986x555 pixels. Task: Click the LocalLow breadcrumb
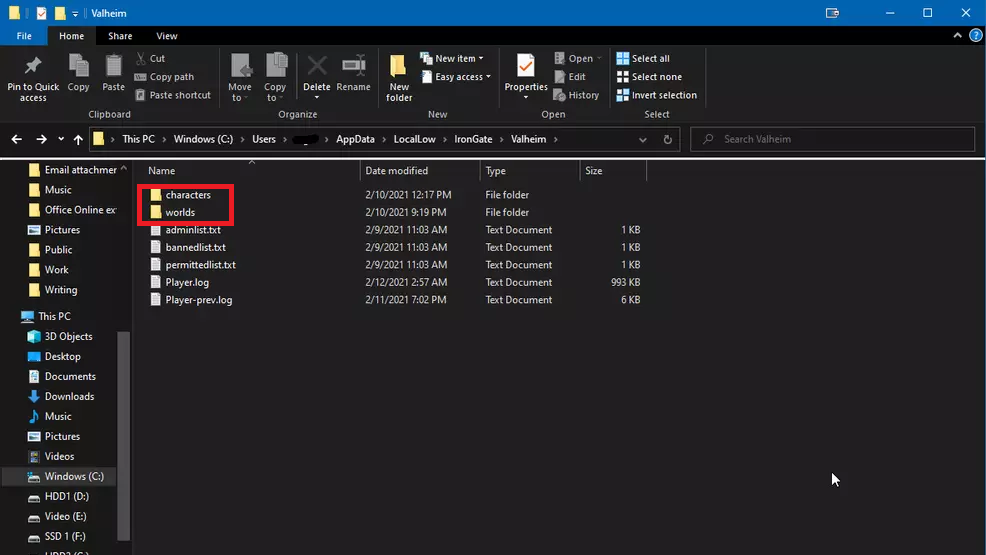click(x=414, y=139)
